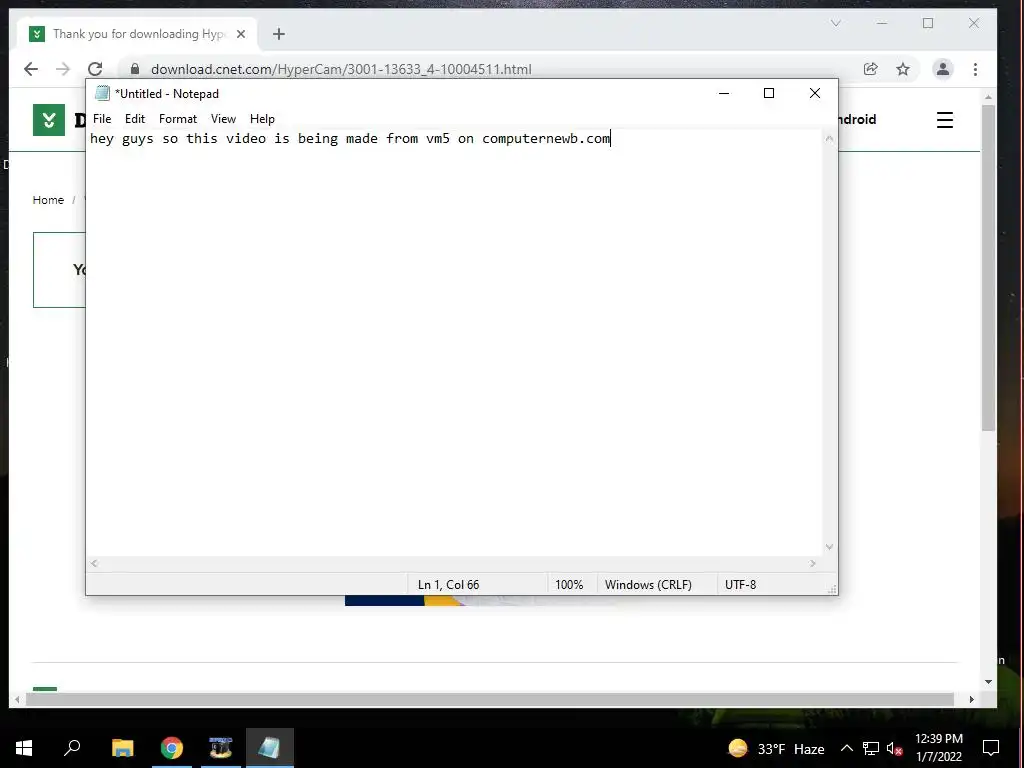Viewport: 1024px width, 768px height.
Task: Click the Home breadcrumb link
Action: click(48, 200)
